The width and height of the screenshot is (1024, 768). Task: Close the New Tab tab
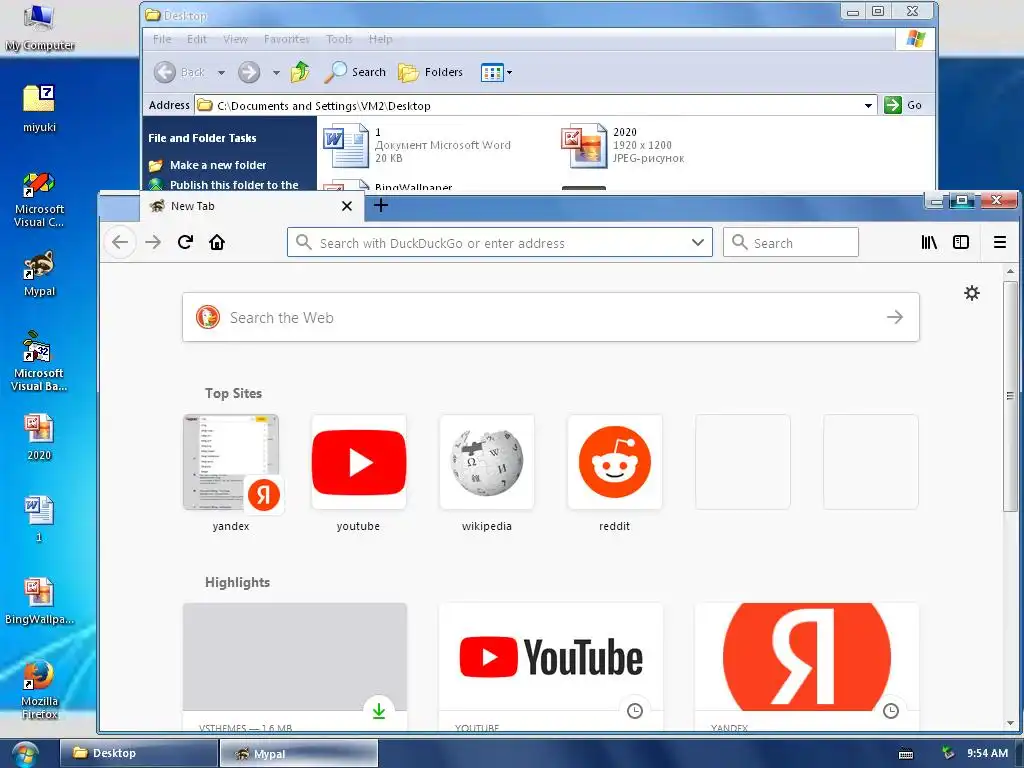click(347, 206)
